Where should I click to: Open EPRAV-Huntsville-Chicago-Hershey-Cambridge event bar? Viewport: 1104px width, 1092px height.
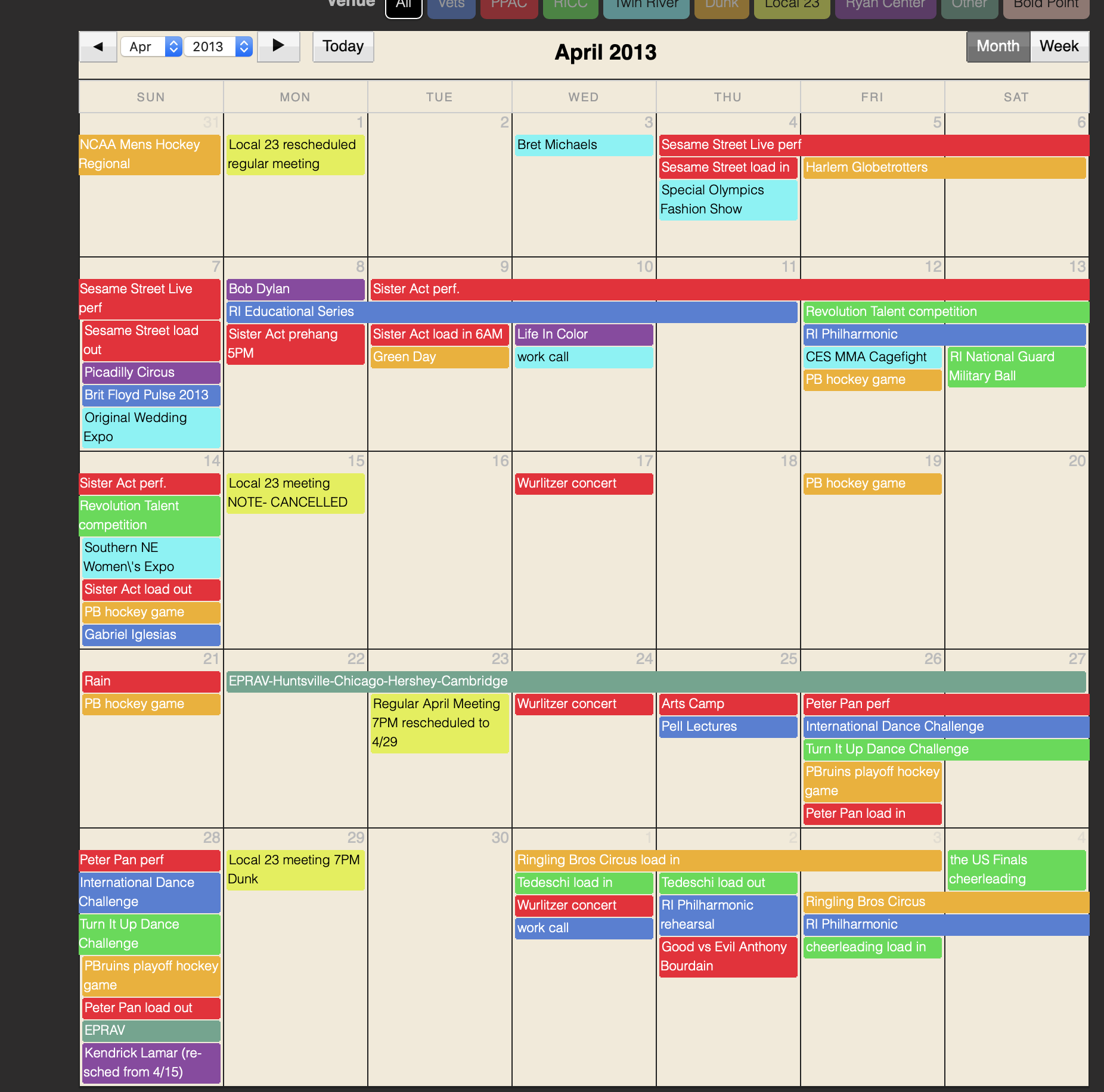[x=656, y=681]
